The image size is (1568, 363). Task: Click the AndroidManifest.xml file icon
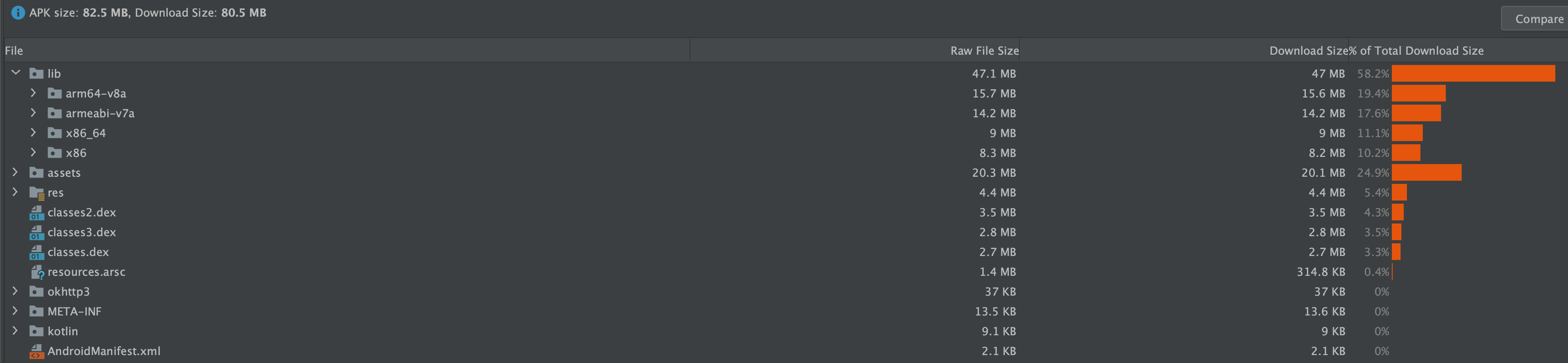[x=37, y=352]
